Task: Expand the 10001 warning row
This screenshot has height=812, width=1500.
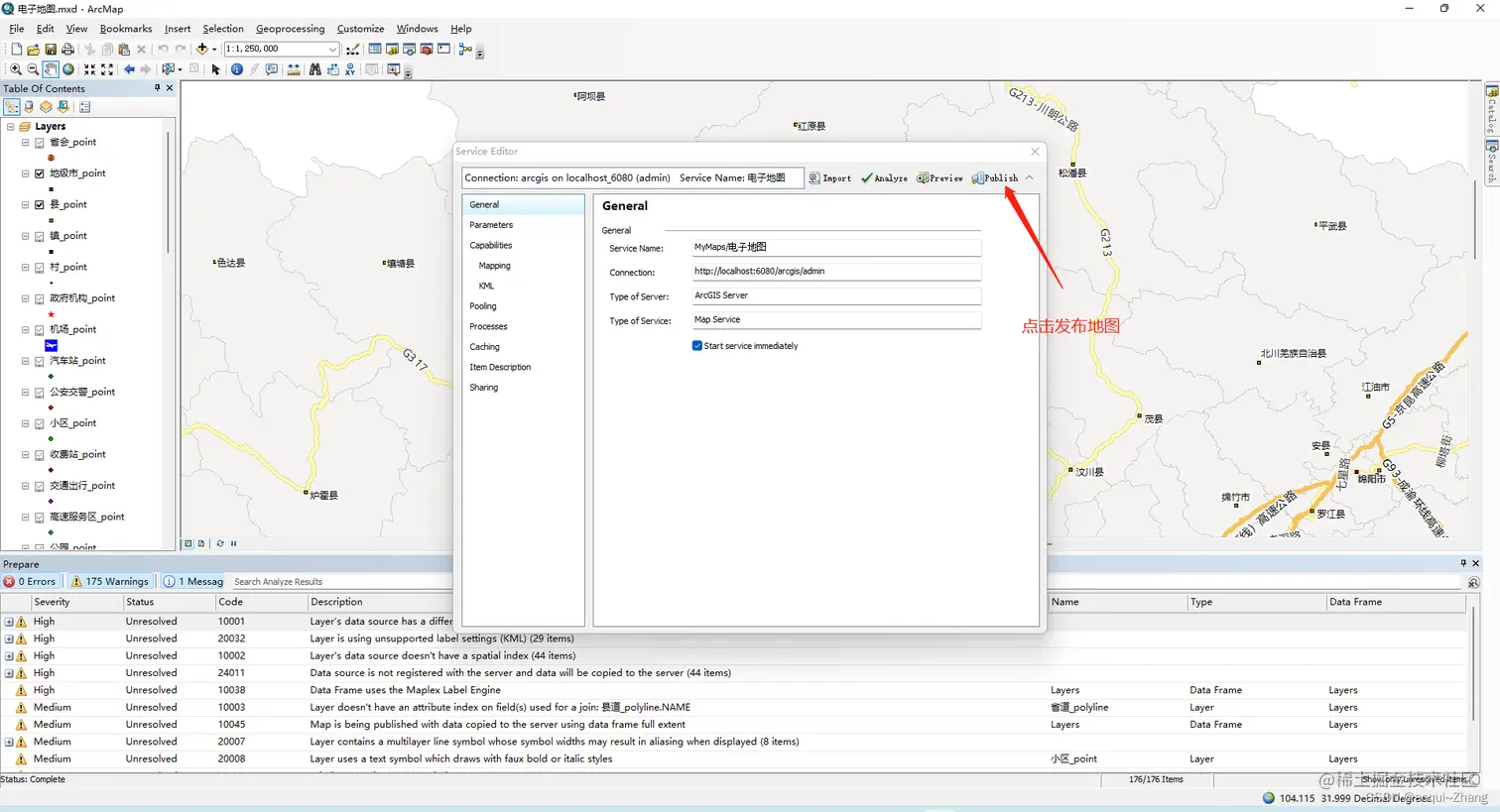Action: pyautogui.click(x=9, y=622)
